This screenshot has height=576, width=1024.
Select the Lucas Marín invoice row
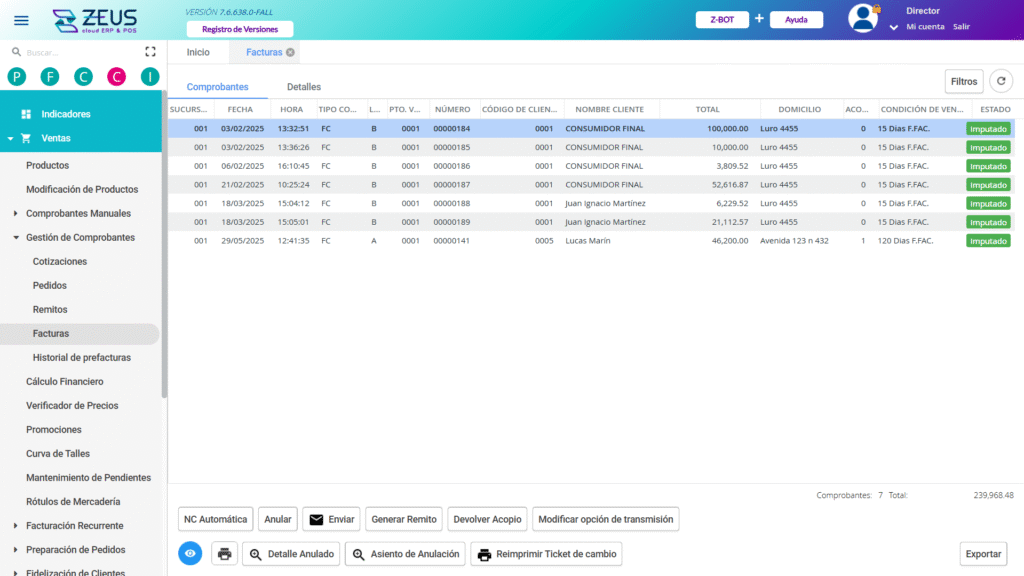tap(591, 241)
